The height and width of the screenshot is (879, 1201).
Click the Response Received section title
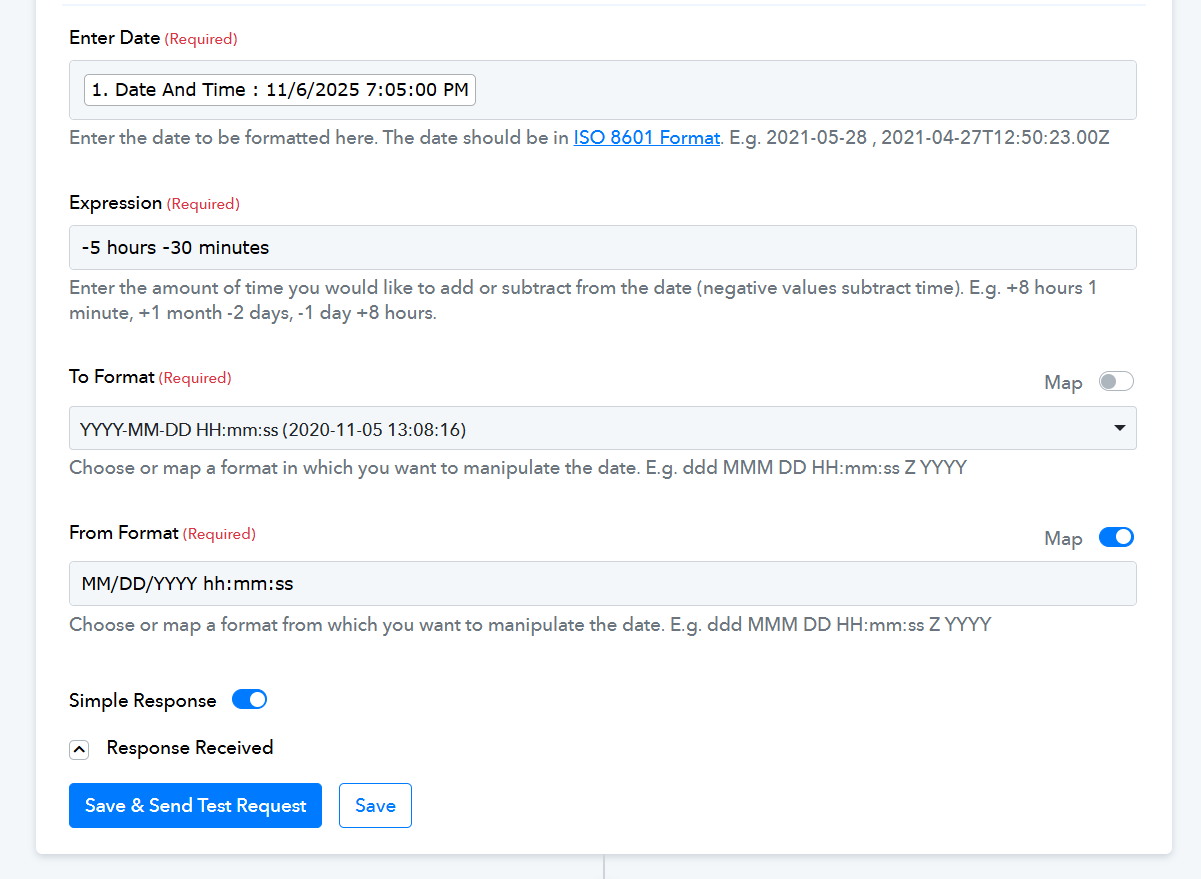[190, 748]
